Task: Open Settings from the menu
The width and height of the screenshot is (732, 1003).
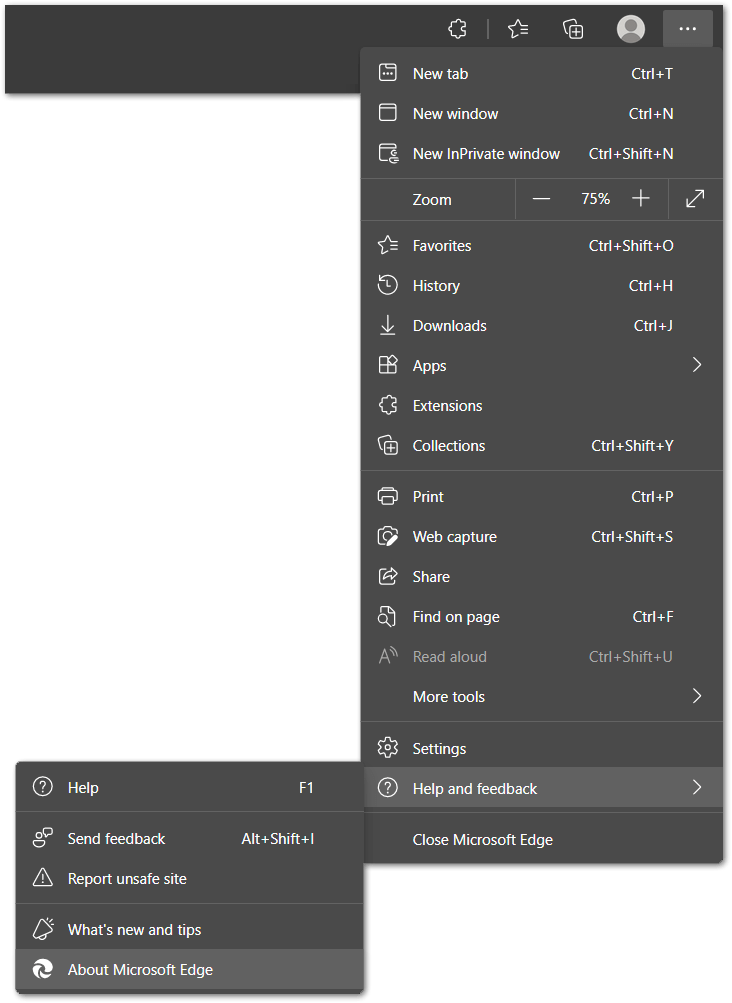Action: (542, 748)
